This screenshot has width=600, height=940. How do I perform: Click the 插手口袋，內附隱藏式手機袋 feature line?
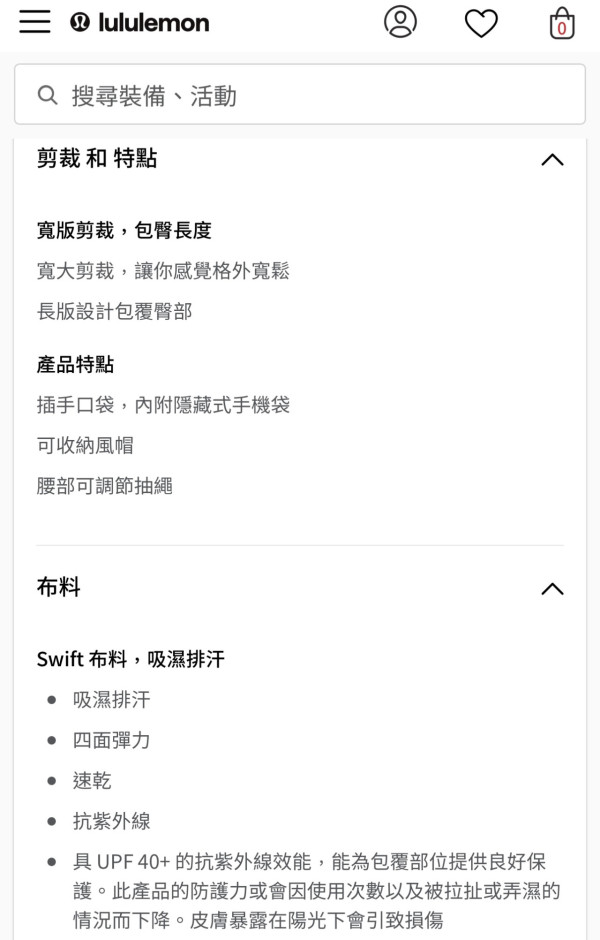click(163, 405)
